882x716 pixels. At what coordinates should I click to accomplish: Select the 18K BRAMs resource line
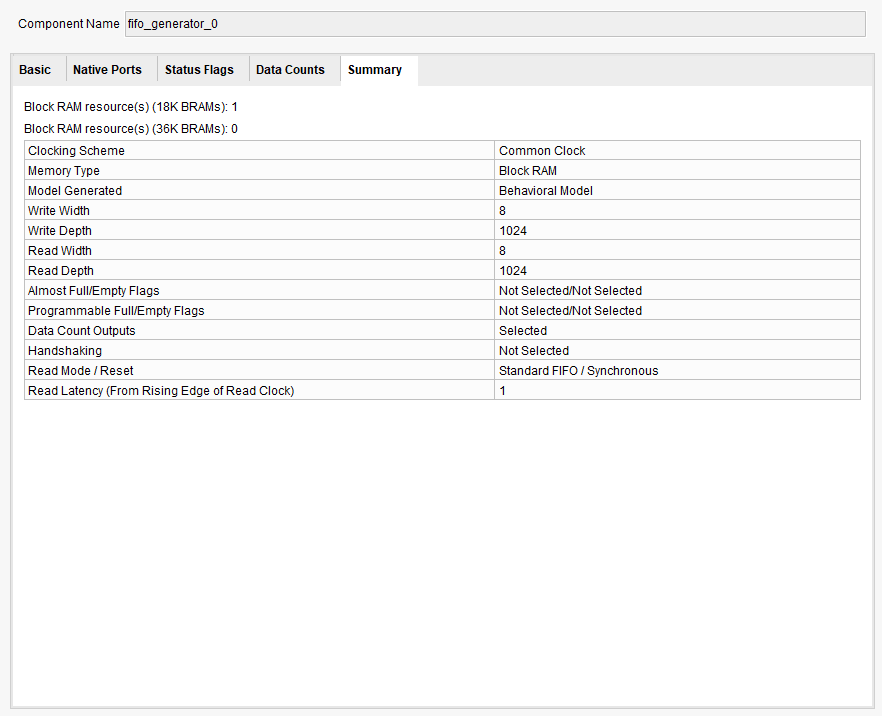130,107
